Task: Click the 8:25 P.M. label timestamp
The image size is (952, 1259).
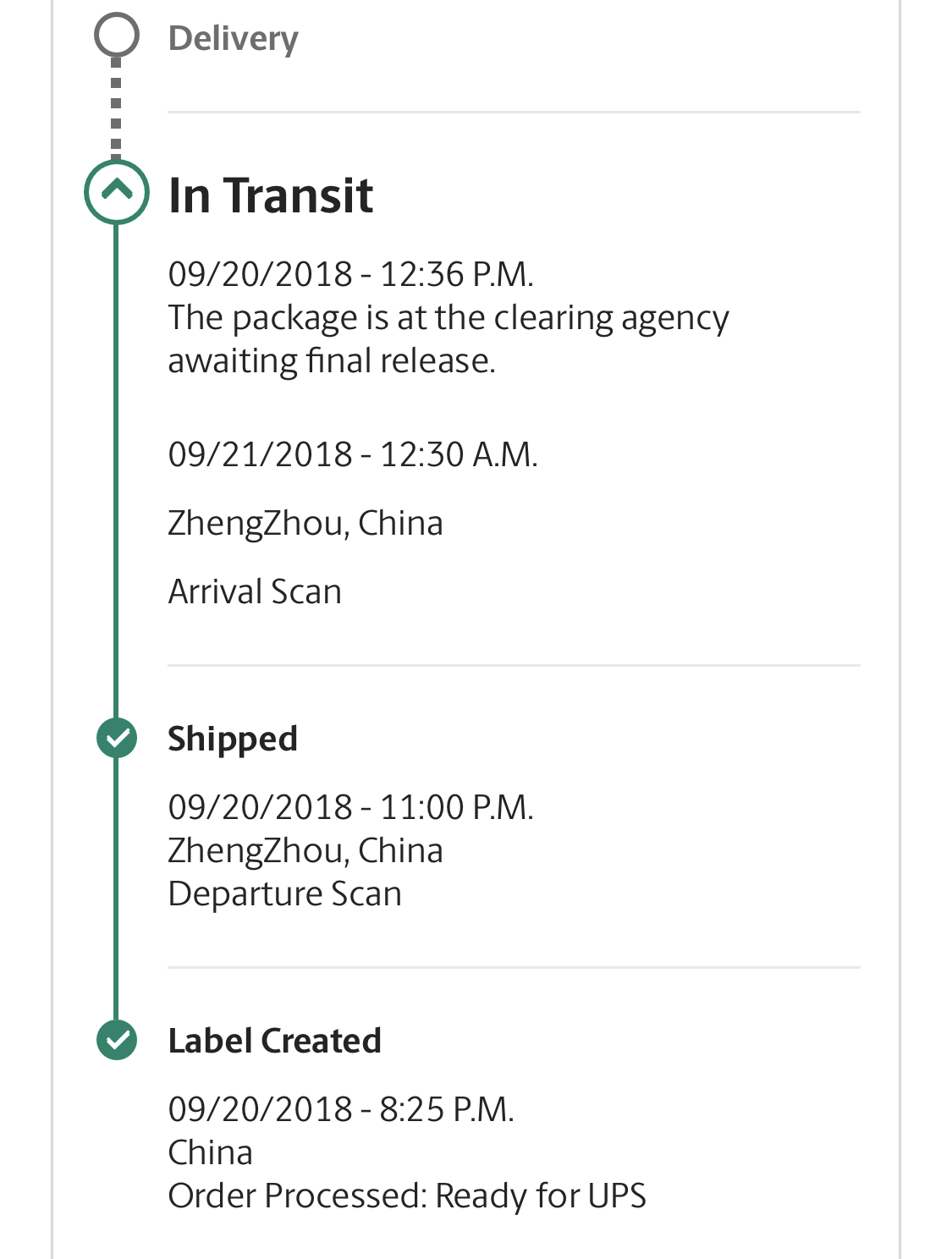Action: click(341, 1109)
